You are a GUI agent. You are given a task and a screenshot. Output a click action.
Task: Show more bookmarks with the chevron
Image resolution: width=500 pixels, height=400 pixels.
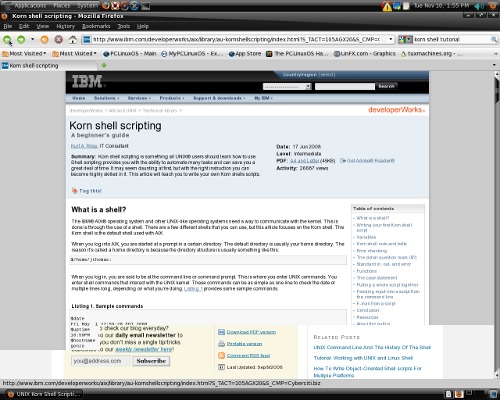pos(496,53)
